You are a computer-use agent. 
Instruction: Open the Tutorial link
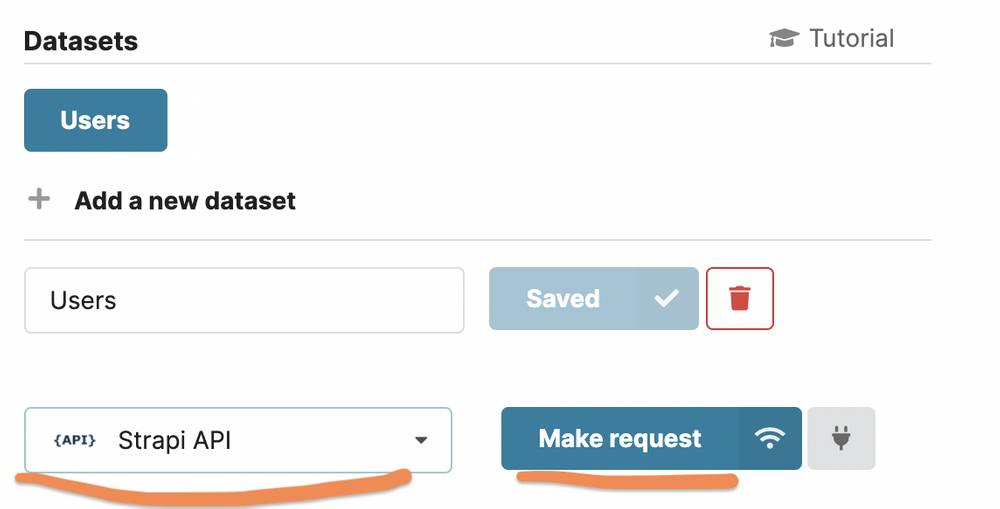tap(851, 39)
